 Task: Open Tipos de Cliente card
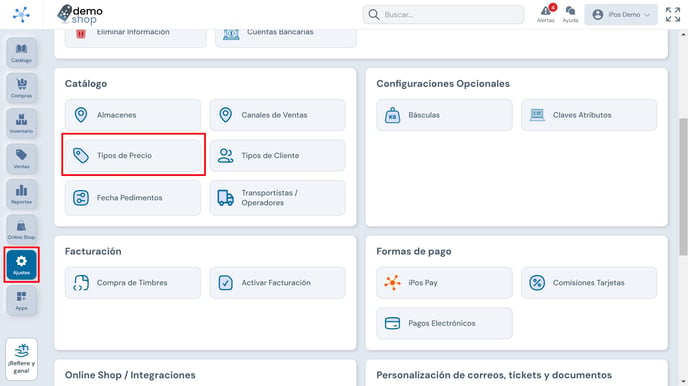277,155
